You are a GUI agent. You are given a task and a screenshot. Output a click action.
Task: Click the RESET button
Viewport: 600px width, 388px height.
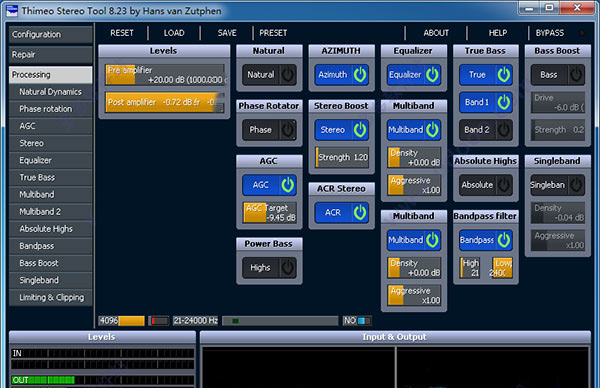(x=122, y=33)
